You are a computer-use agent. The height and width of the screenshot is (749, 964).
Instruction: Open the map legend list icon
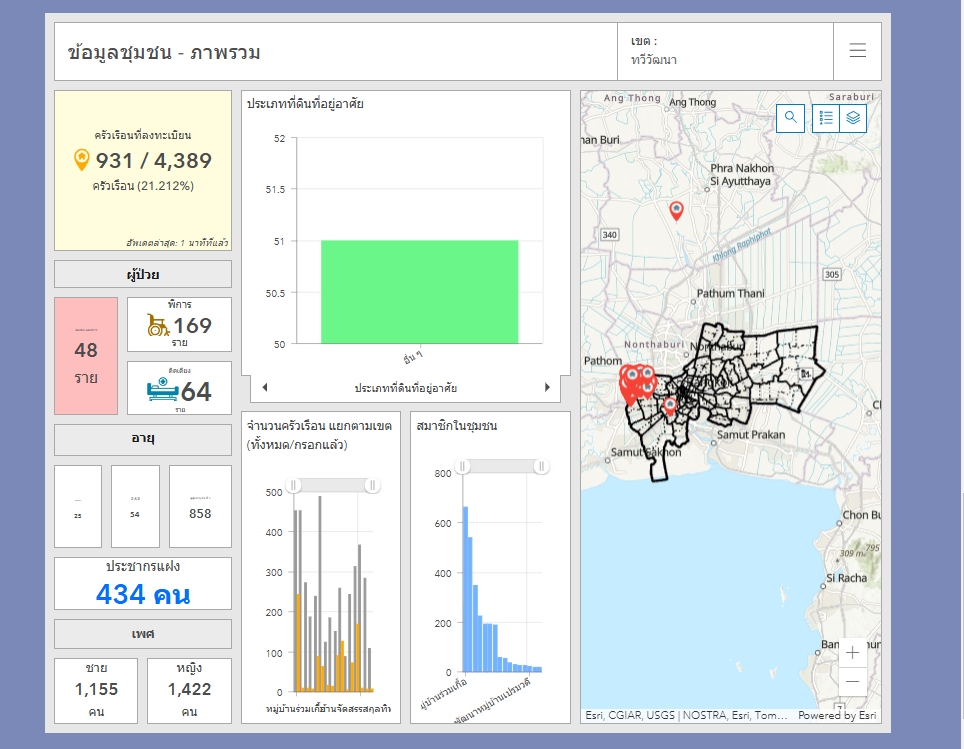click(x=826, y=118)
